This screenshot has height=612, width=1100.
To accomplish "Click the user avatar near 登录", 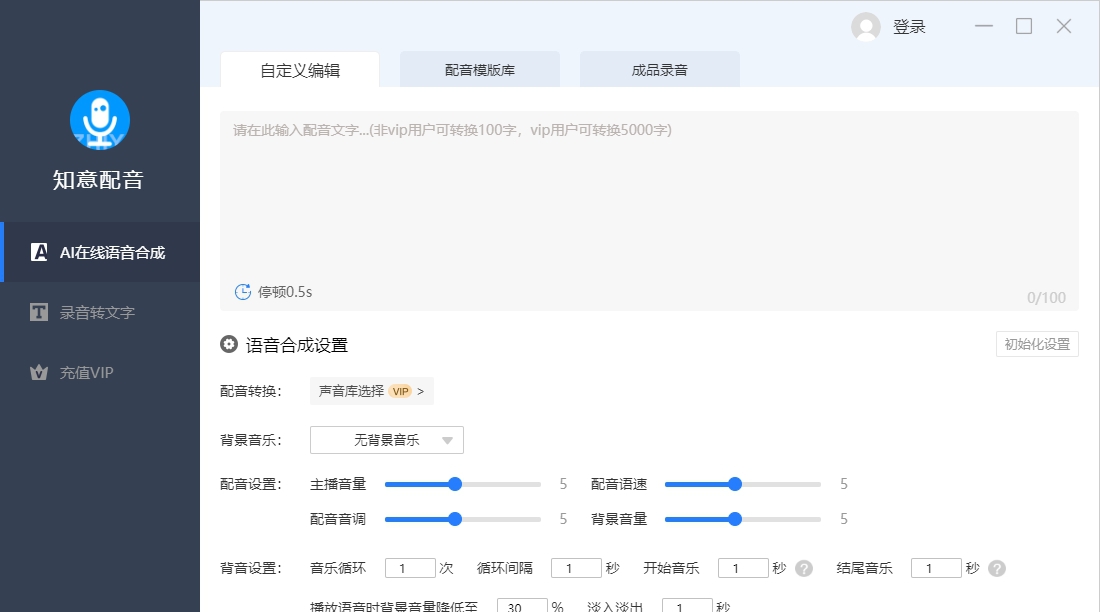I will point(864,27).
